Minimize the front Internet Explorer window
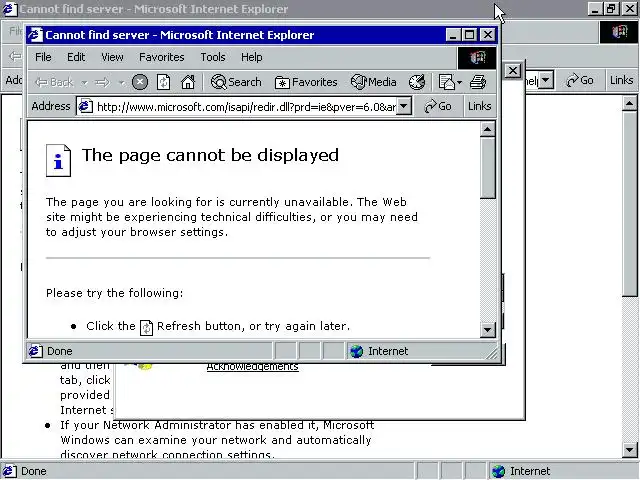The image size is (640, 480). coord(452,35)
